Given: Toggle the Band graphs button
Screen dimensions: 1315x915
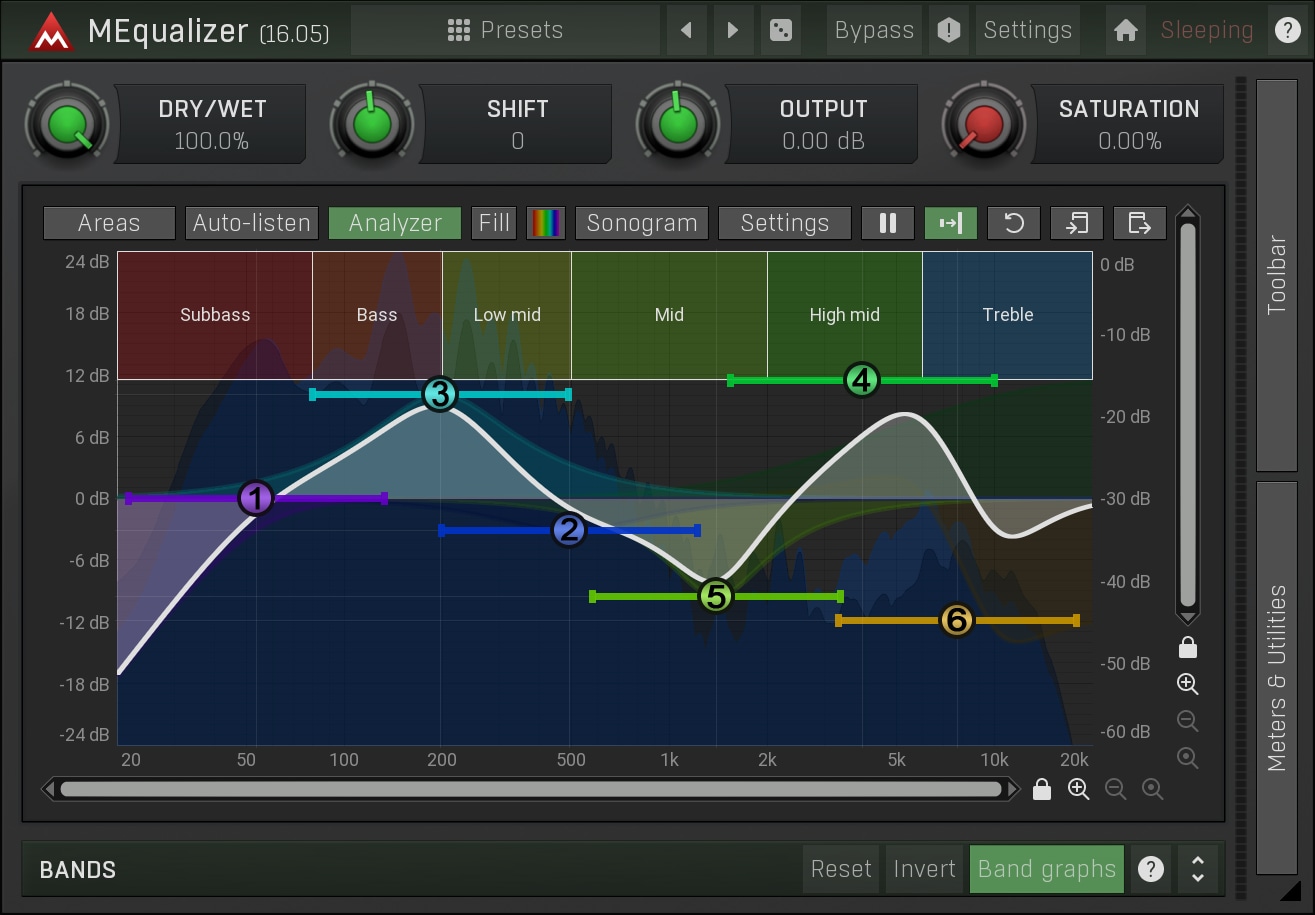Looking at the screenshot, I should click(1047, 869).
